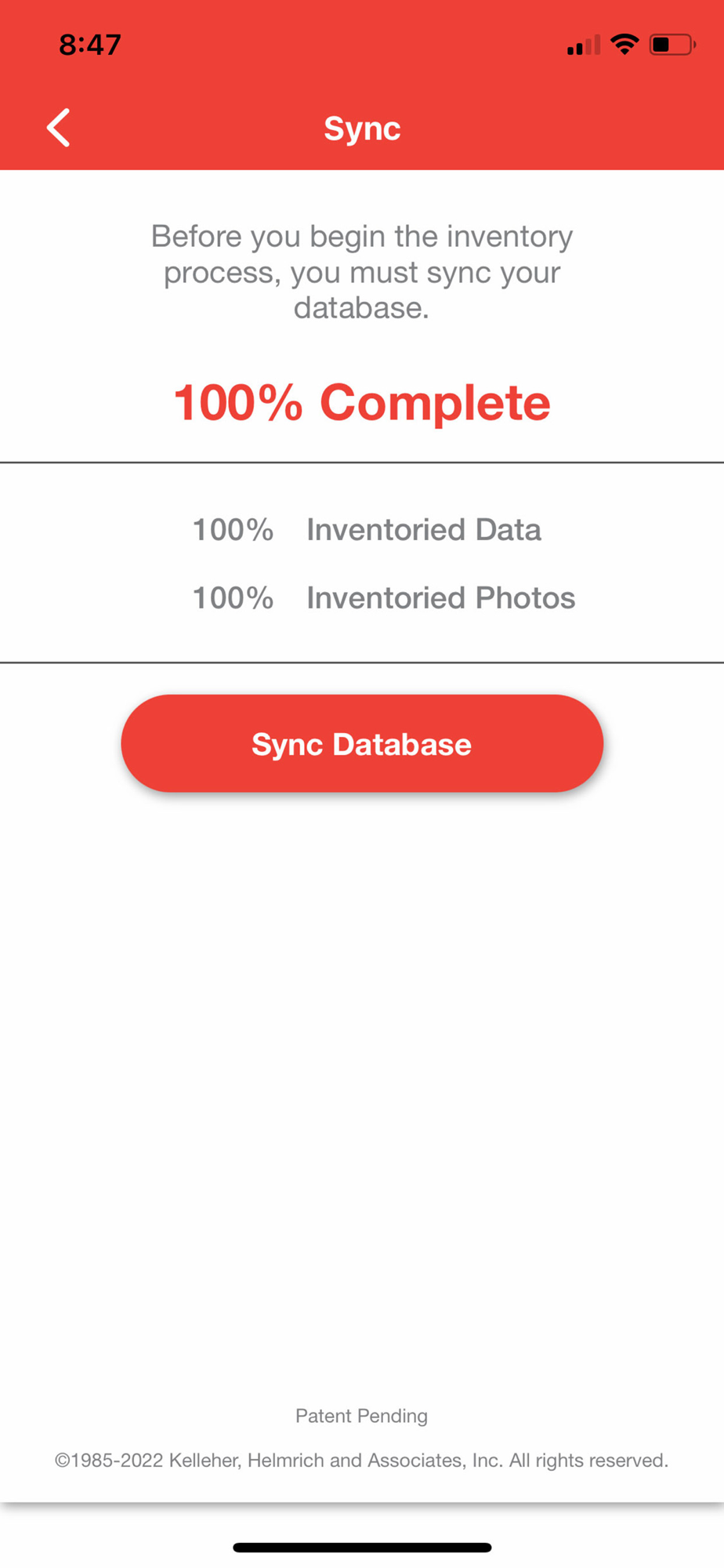Tap the Patent Pending text
Image resolution: width=724 pixels, height=1568 pixels.
click(x=361, y=1415)
